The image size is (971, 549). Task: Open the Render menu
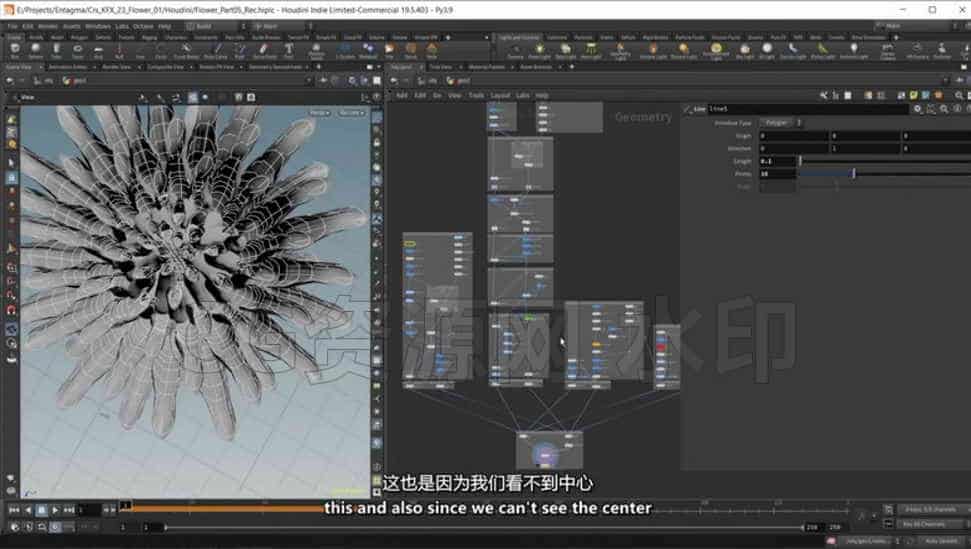(x=48, y=27)
